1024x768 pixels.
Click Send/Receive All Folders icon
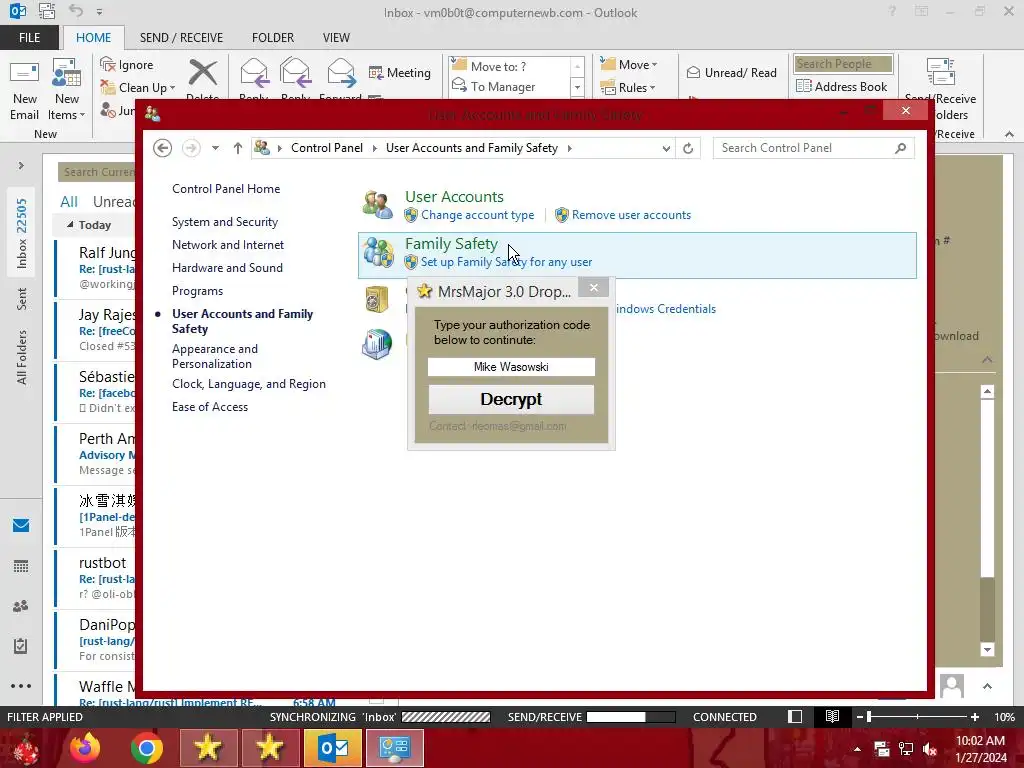coord(940,72)
